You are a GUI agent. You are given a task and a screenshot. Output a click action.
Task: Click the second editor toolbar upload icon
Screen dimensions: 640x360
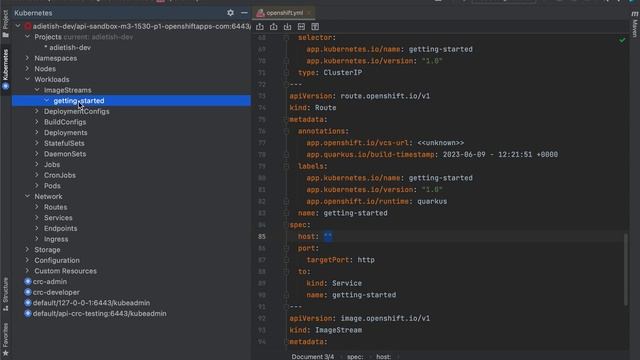[273, 27]
